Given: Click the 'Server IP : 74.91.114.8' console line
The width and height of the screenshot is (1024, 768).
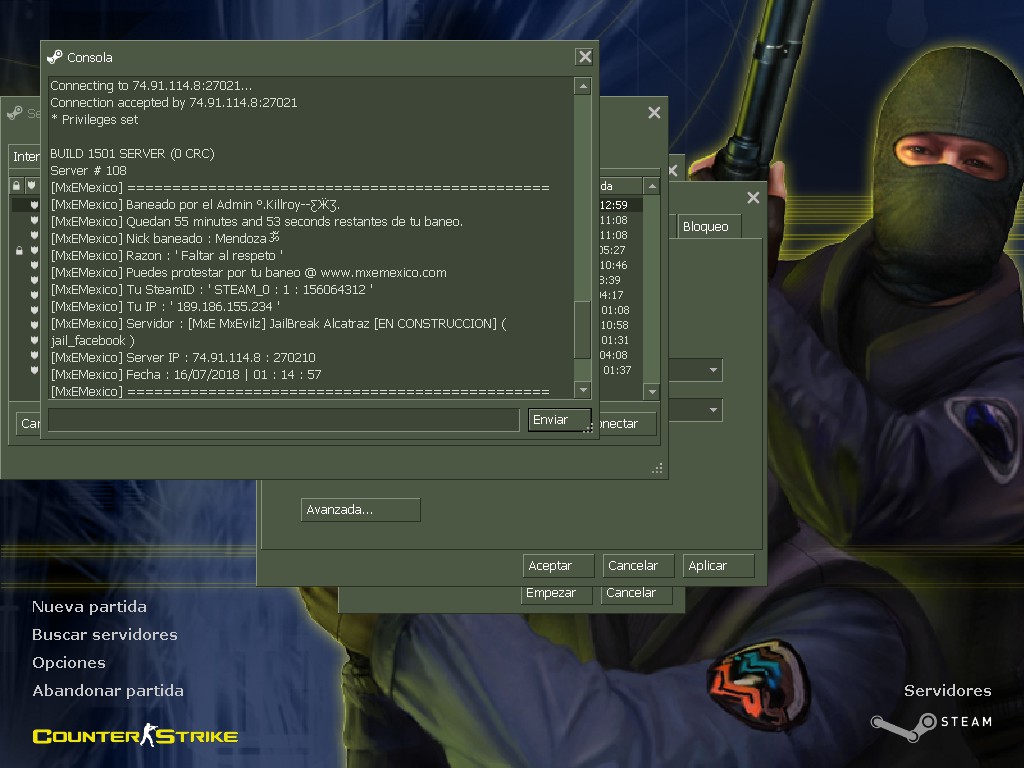Looking at the screenshot, I should pos(183,358).
